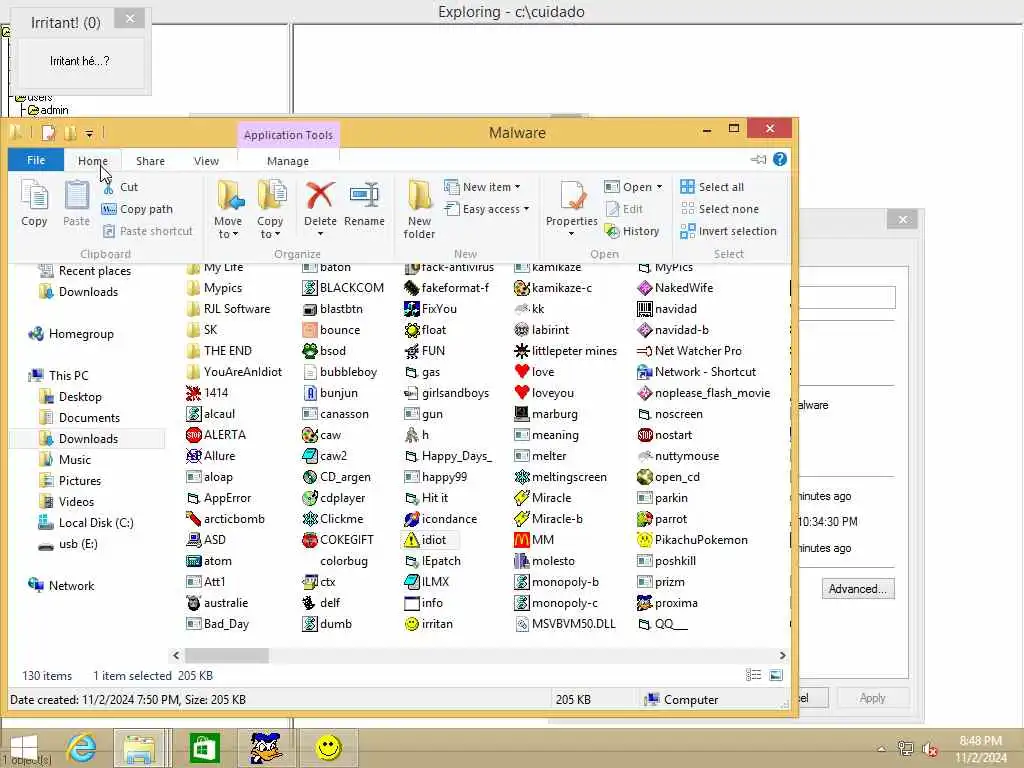Click the muted volume tray icon

pyautogui.click(x=930, y=749)
